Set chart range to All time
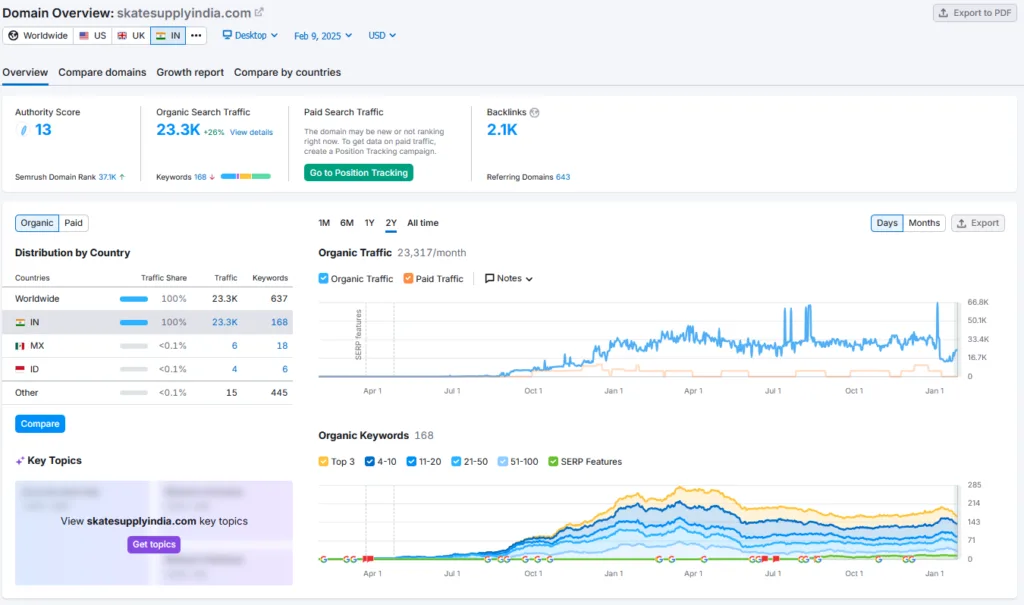The width and height of the screenshot is (1024, 605). pos(423,223)
